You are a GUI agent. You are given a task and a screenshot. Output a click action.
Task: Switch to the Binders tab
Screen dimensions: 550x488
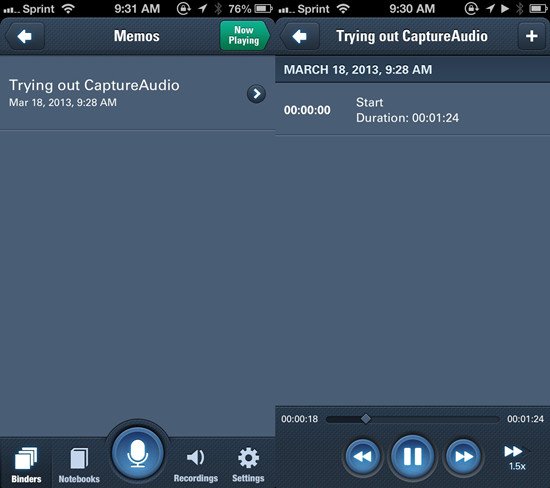26,464
